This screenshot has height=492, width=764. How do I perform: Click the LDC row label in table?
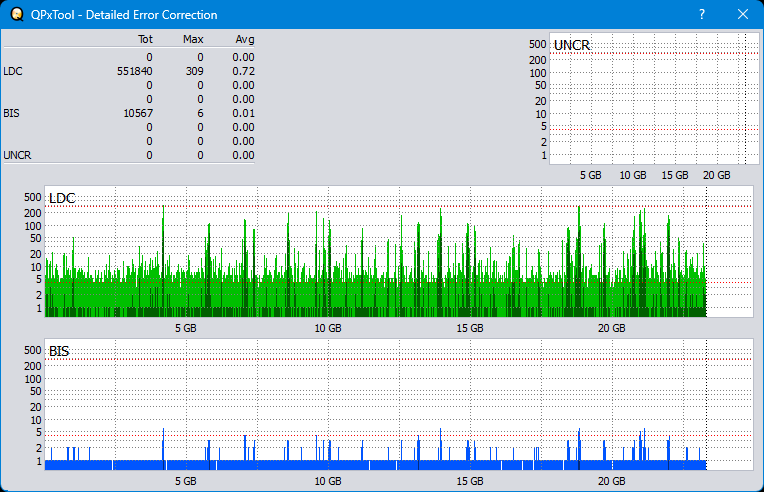13,71
